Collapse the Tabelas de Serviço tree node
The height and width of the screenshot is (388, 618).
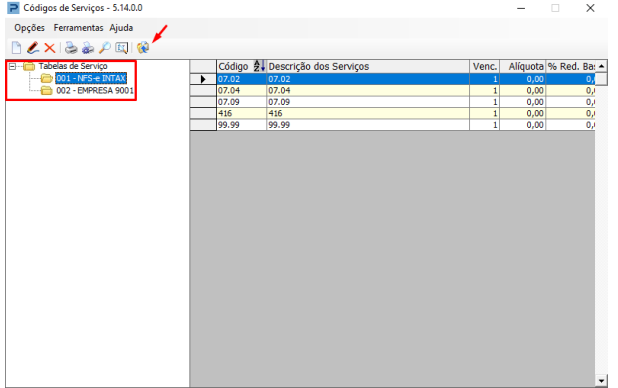[13, 66]
